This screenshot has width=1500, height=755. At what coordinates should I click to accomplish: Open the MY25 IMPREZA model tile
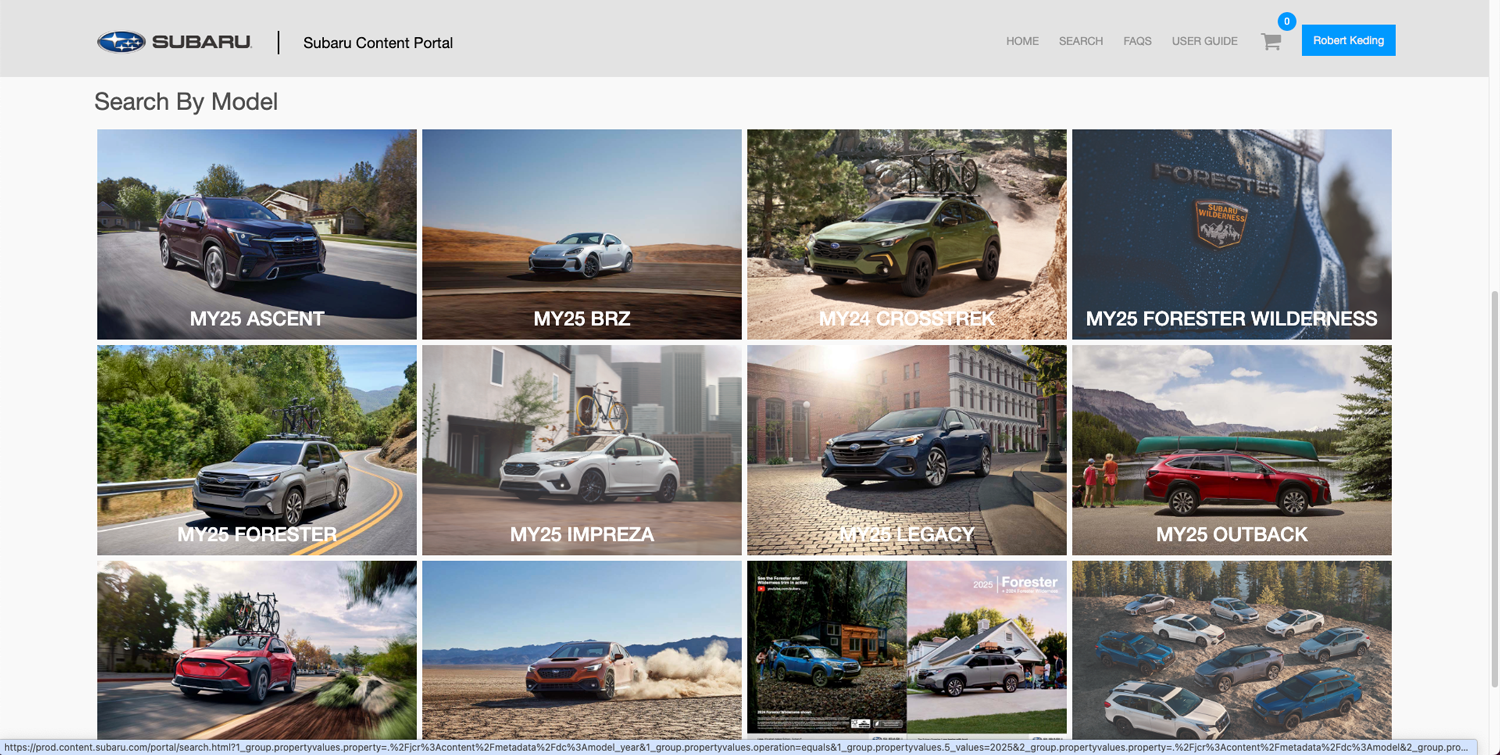coord(582,450)
